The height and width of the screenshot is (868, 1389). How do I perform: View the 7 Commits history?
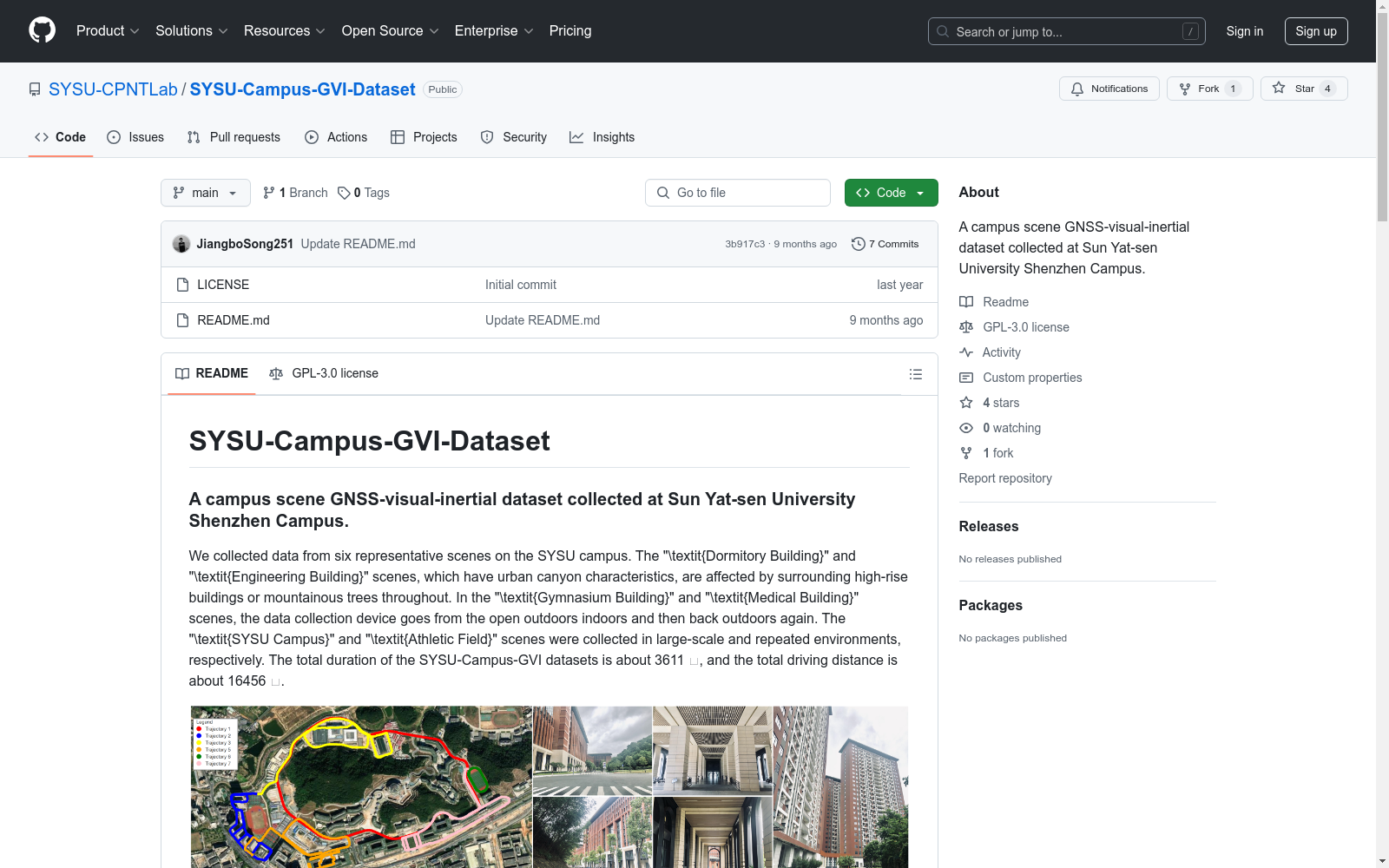885,244
